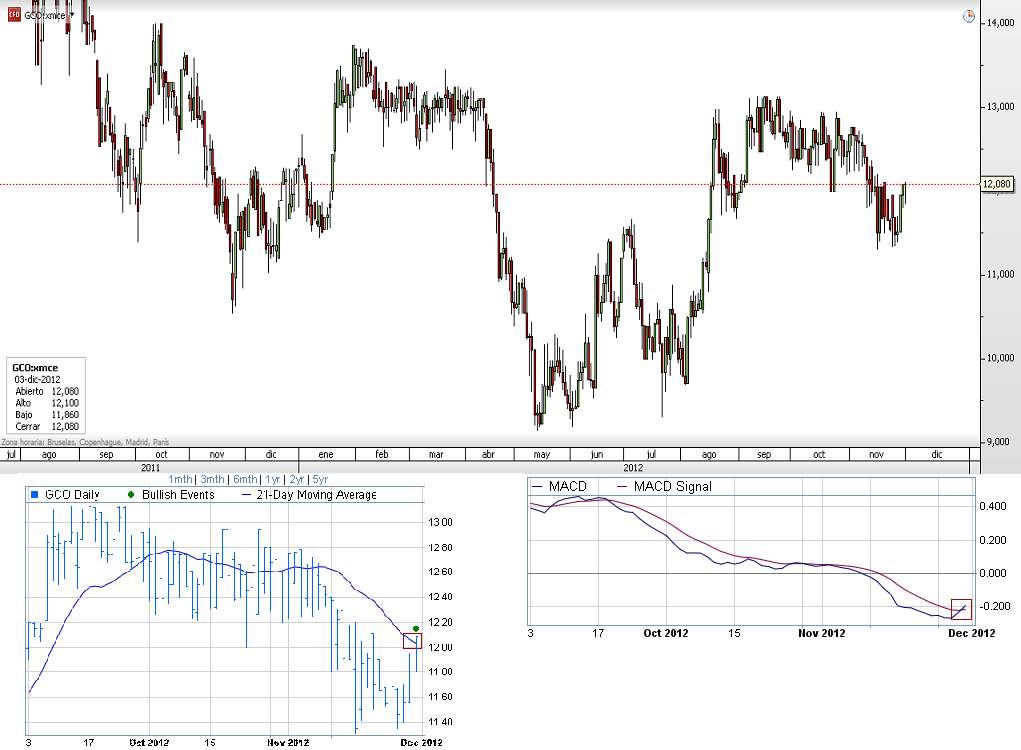Click the 10,000 price axis label

point(1000,358)
